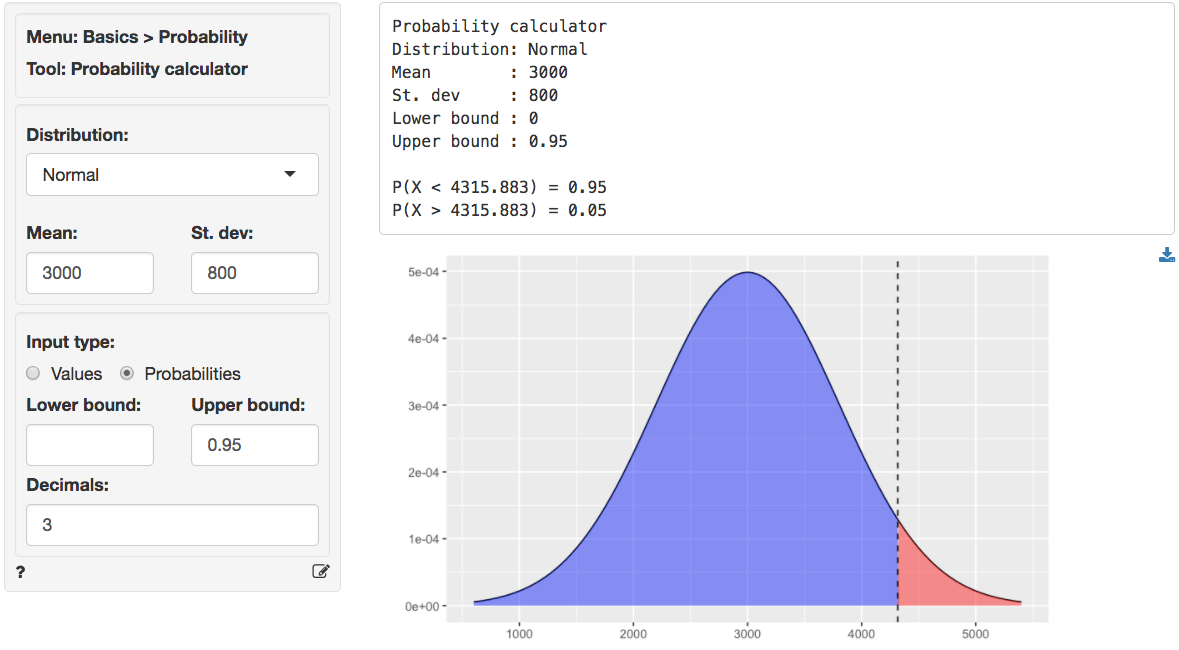Select the Probabilities radio button
Screen dimensions: 1179x650
[127, 374]
